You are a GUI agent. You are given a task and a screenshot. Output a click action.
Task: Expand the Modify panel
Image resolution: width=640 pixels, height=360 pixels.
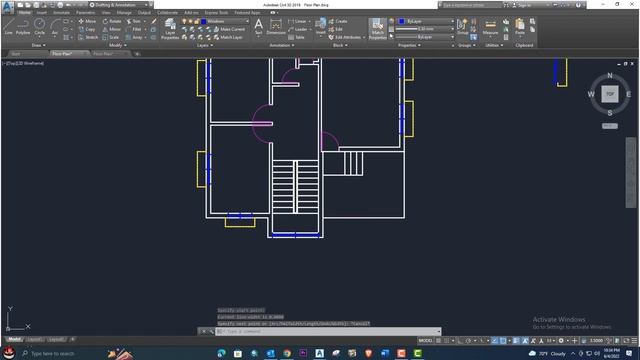pyautogui.click(x=118, y=45)
